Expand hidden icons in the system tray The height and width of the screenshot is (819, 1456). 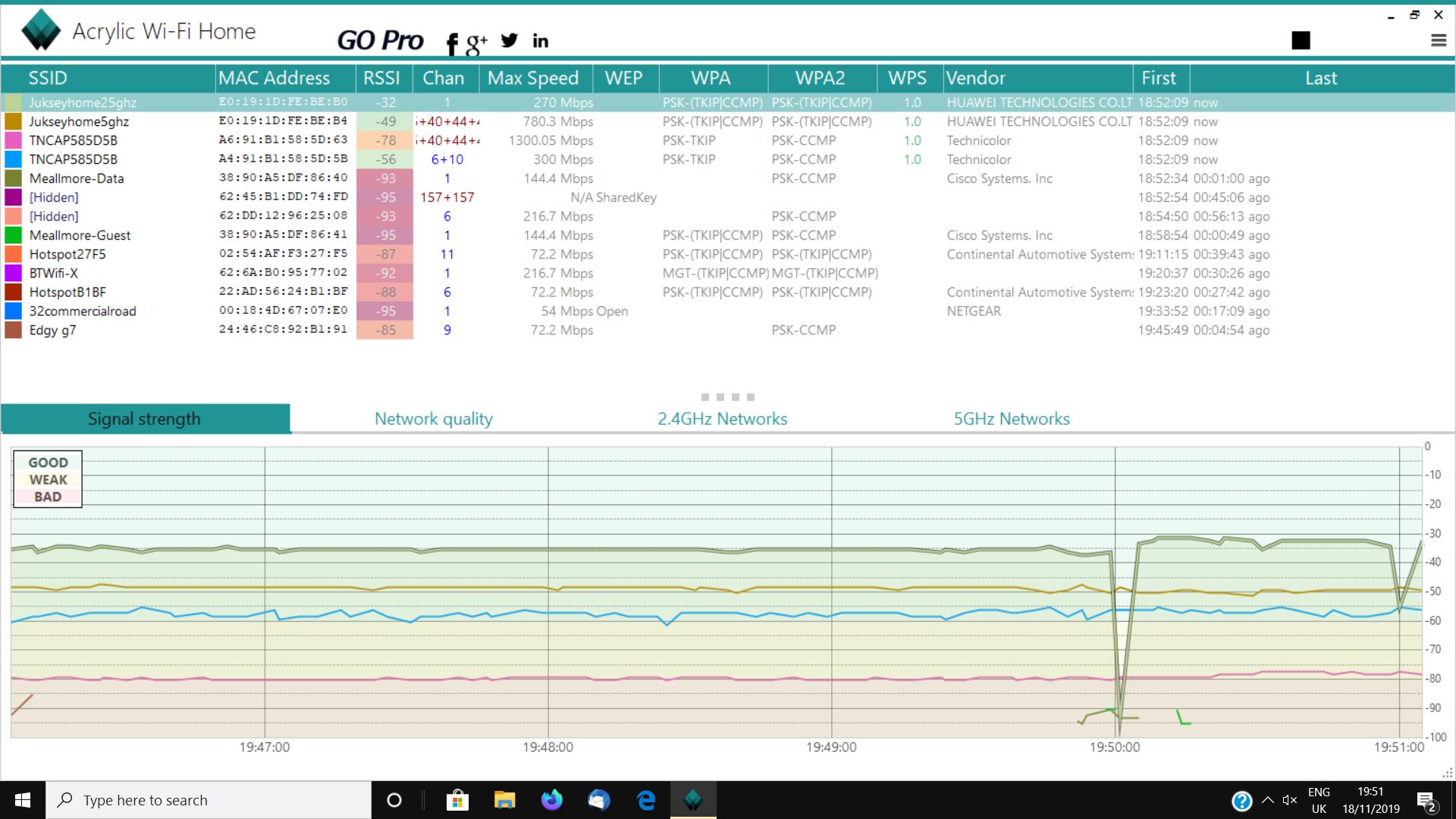[1266, 800]
